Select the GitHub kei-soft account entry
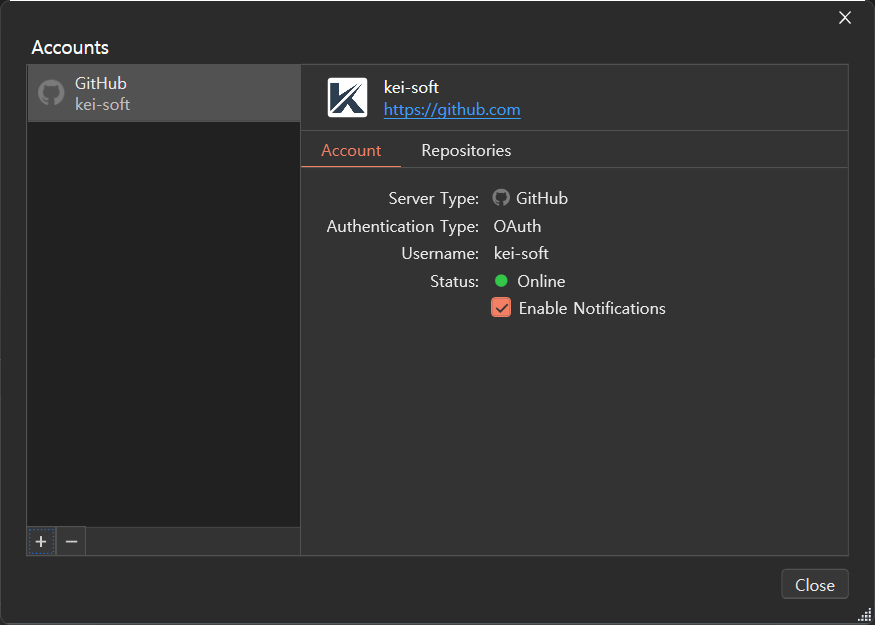This screenshot has width=875, height=625. coord(164,93)
